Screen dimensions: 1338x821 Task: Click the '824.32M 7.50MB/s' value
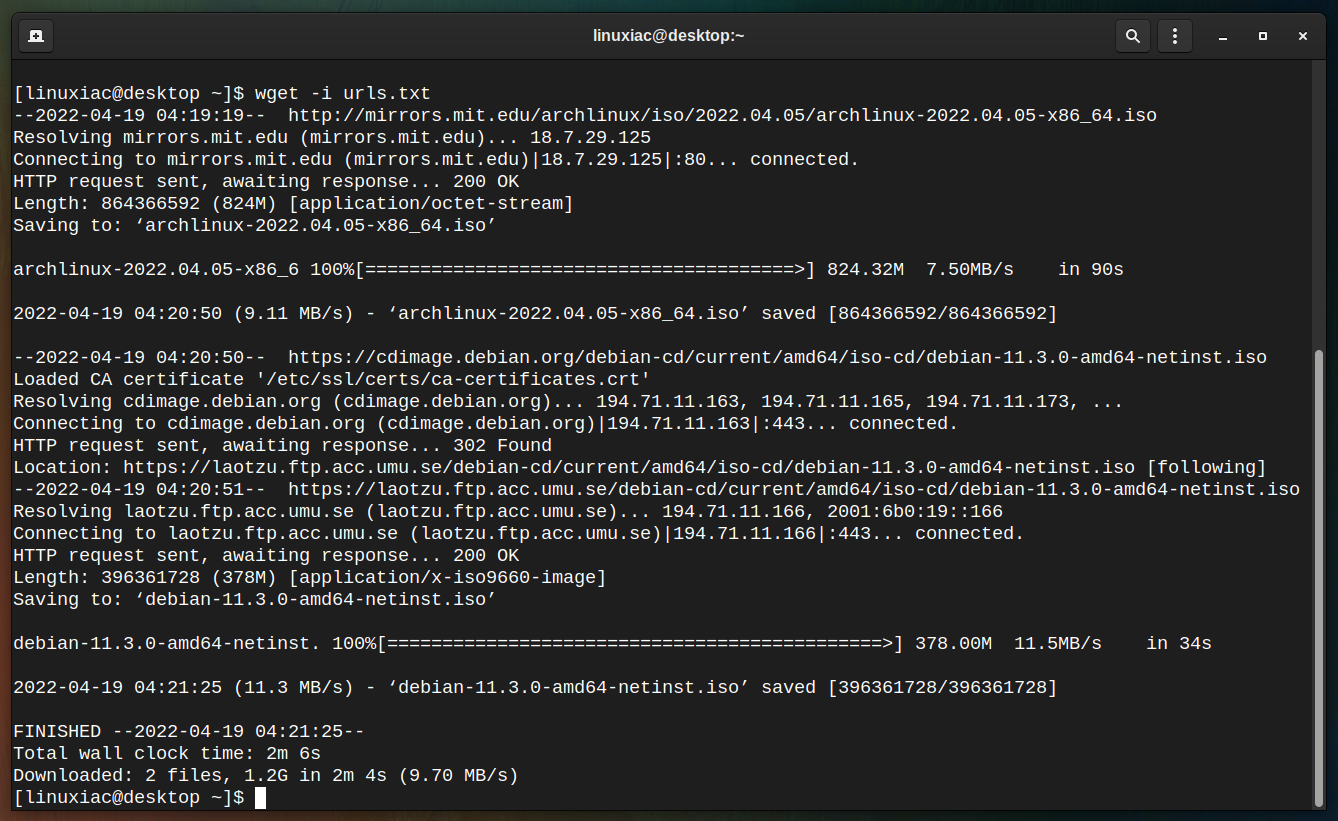click(920, 269)
